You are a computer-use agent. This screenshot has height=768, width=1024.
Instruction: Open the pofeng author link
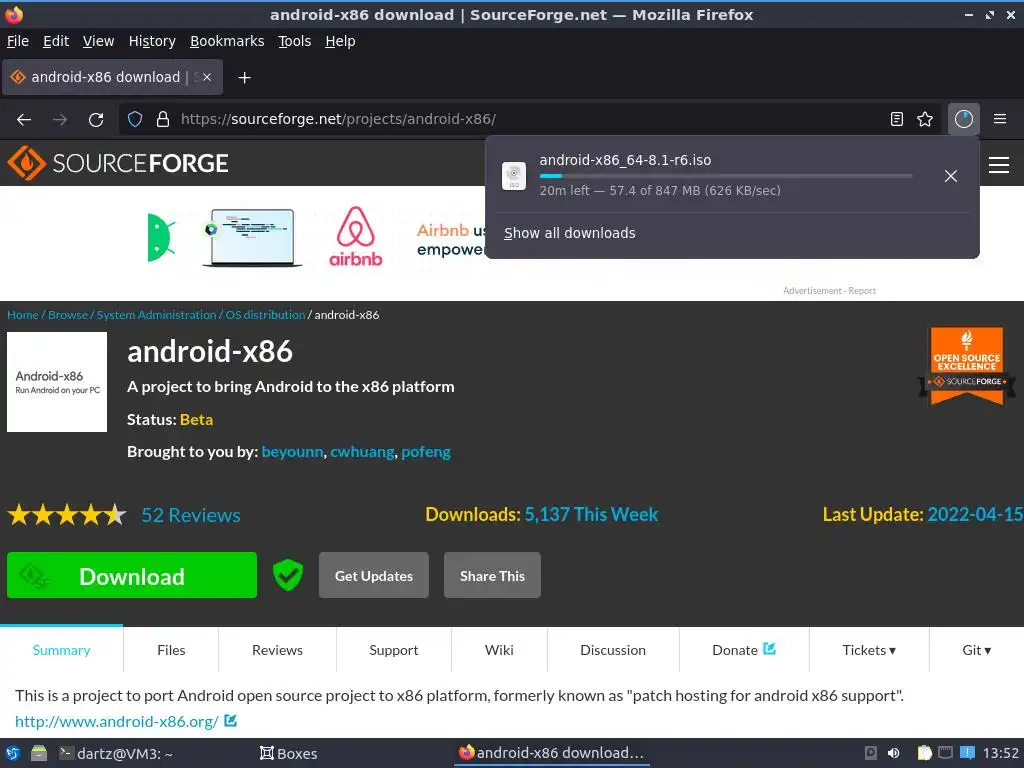click(426, 452)
